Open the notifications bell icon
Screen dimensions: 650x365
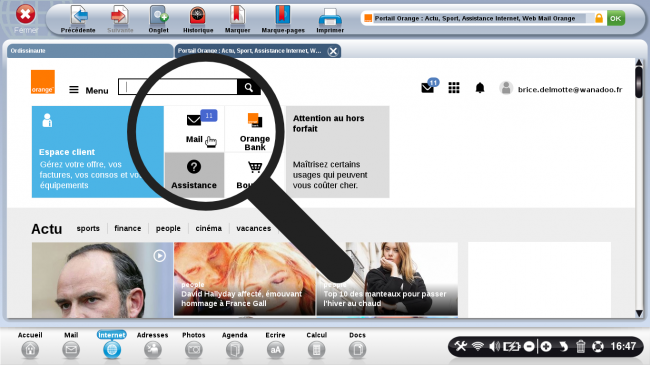click(480, 88)
